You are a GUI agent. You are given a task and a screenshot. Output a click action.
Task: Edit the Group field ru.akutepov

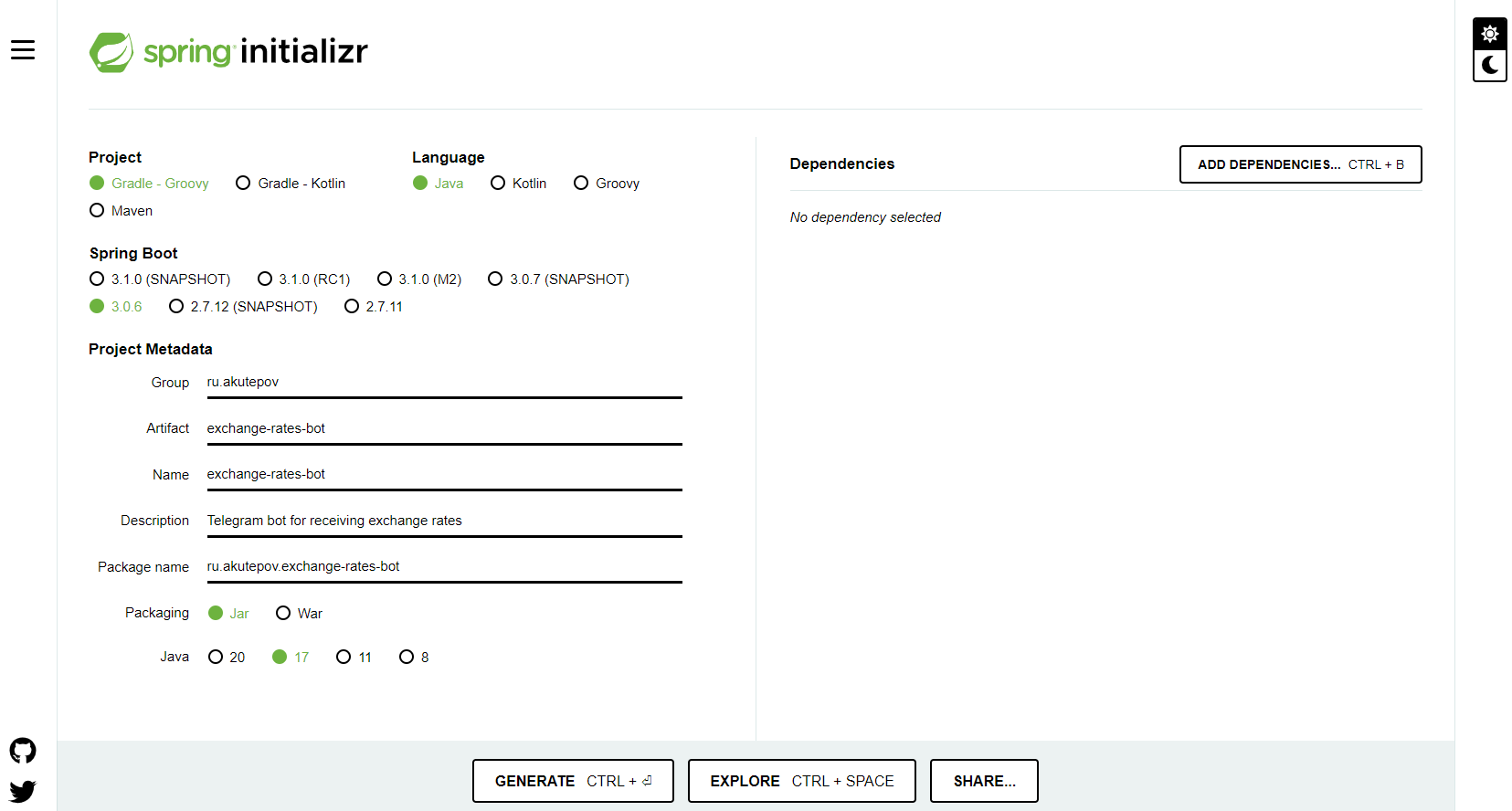(x=444, y=383)
